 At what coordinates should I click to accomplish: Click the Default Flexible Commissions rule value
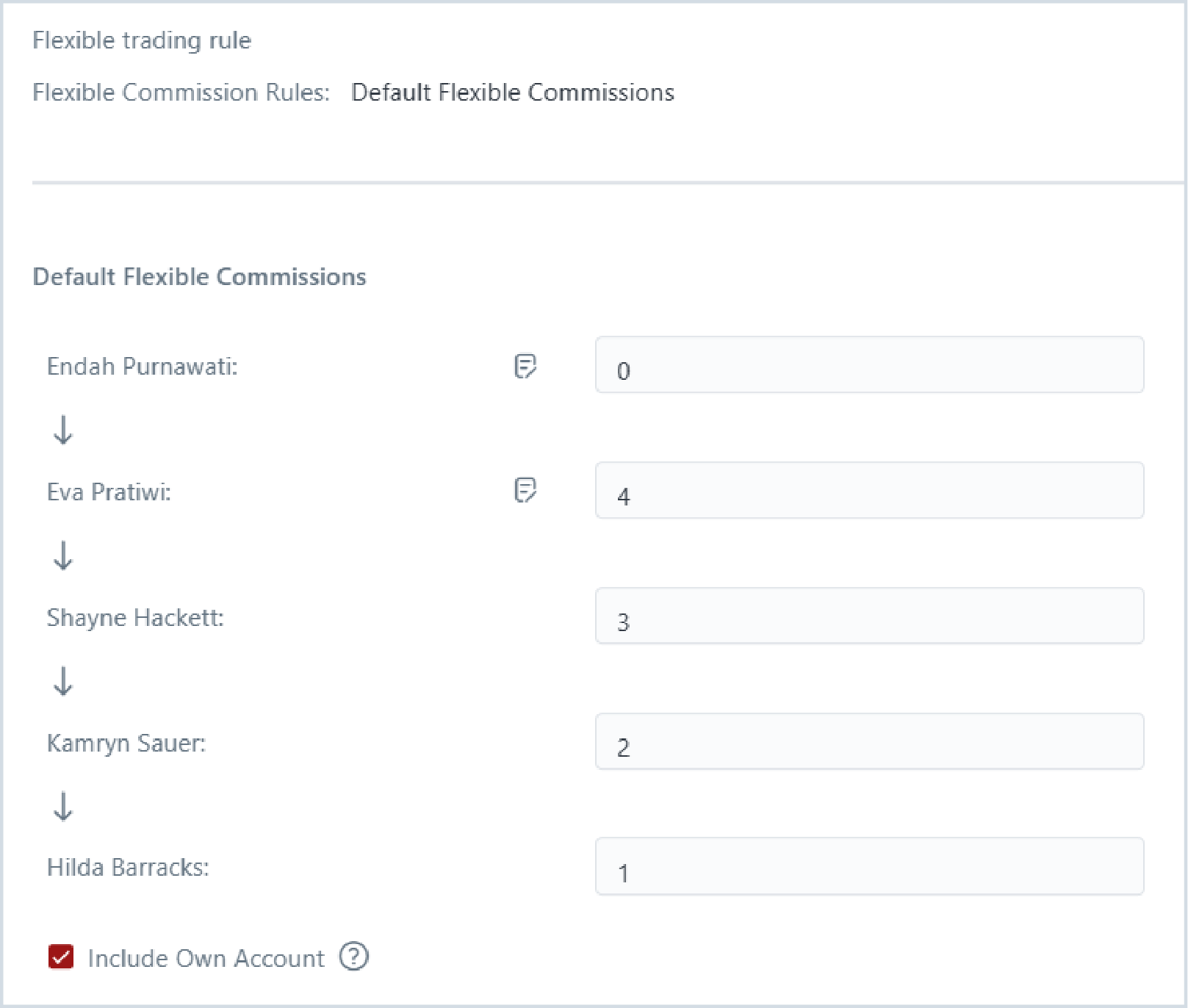click(512, 93)
